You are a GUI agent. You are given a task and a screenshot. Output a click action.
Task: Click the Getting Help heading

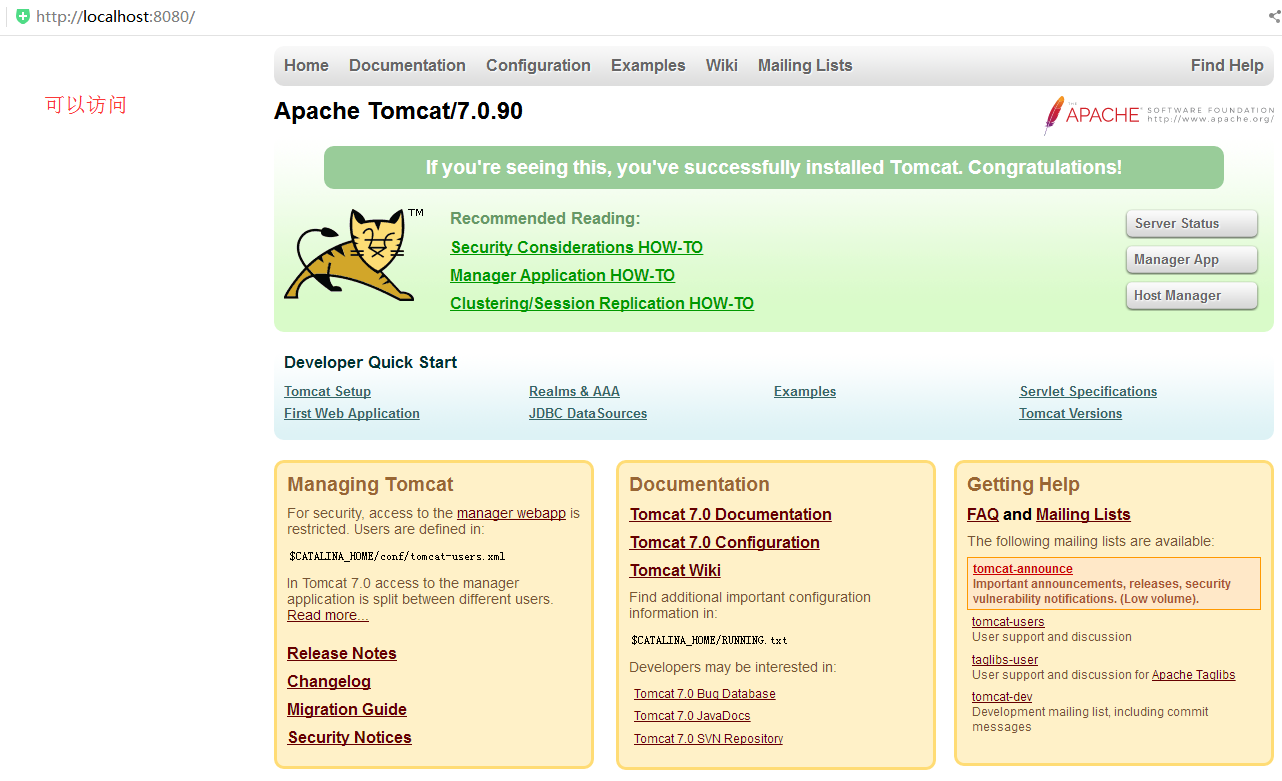1023,485
